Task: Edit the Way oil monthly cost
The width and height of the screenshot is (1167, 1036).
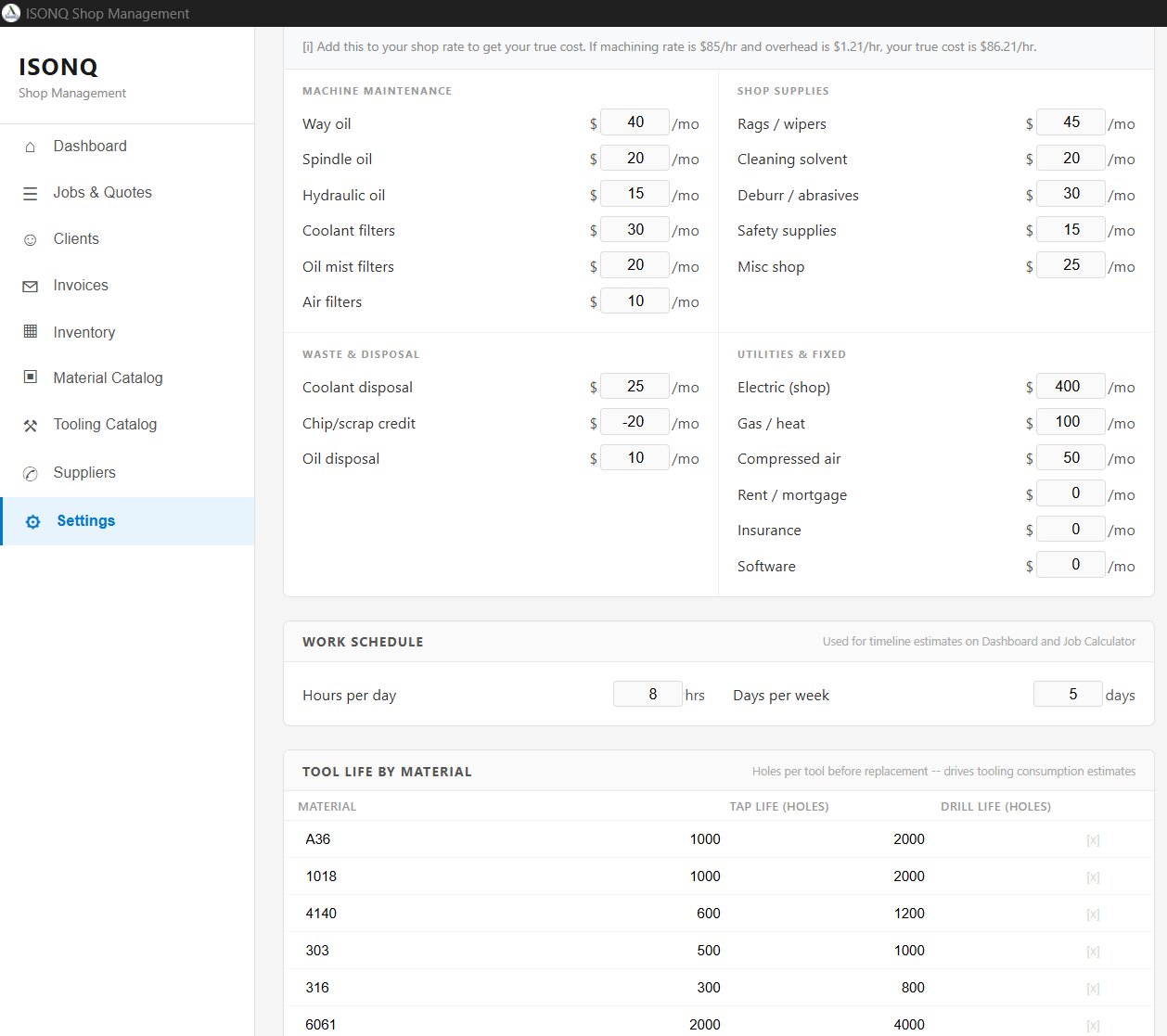Action: click(635, 122)
